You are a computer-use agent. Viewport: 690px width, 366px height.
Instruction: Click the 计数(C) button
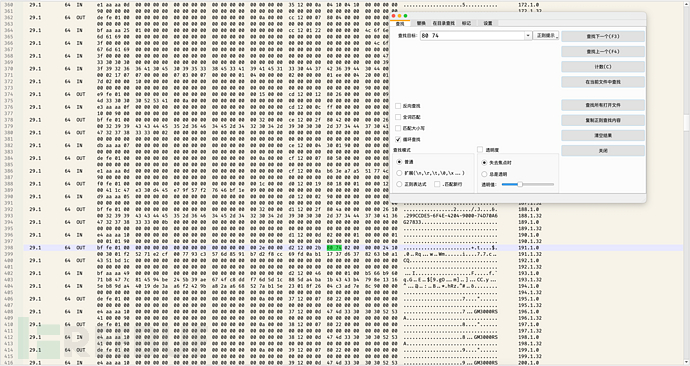tap(603, 67)
